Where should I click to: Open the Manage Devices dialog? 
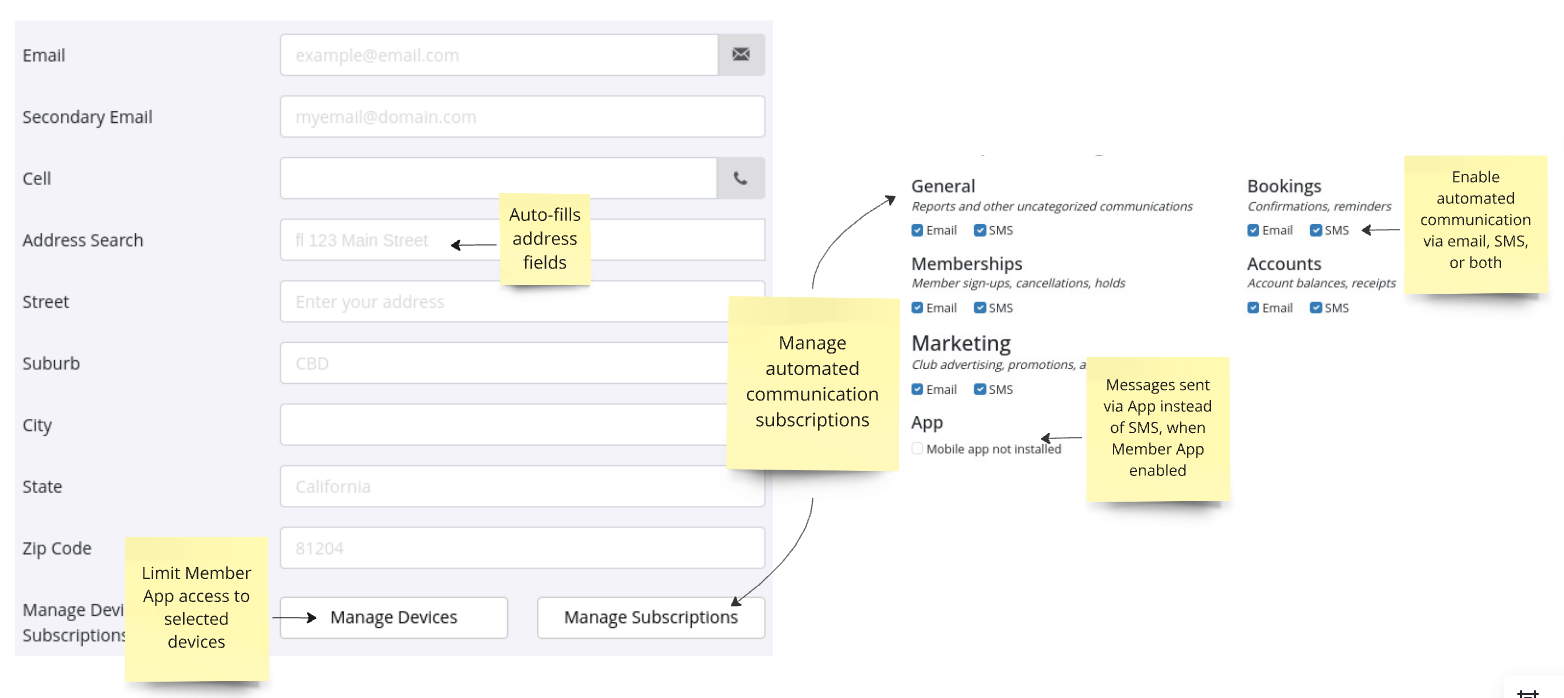pos(393,618)
